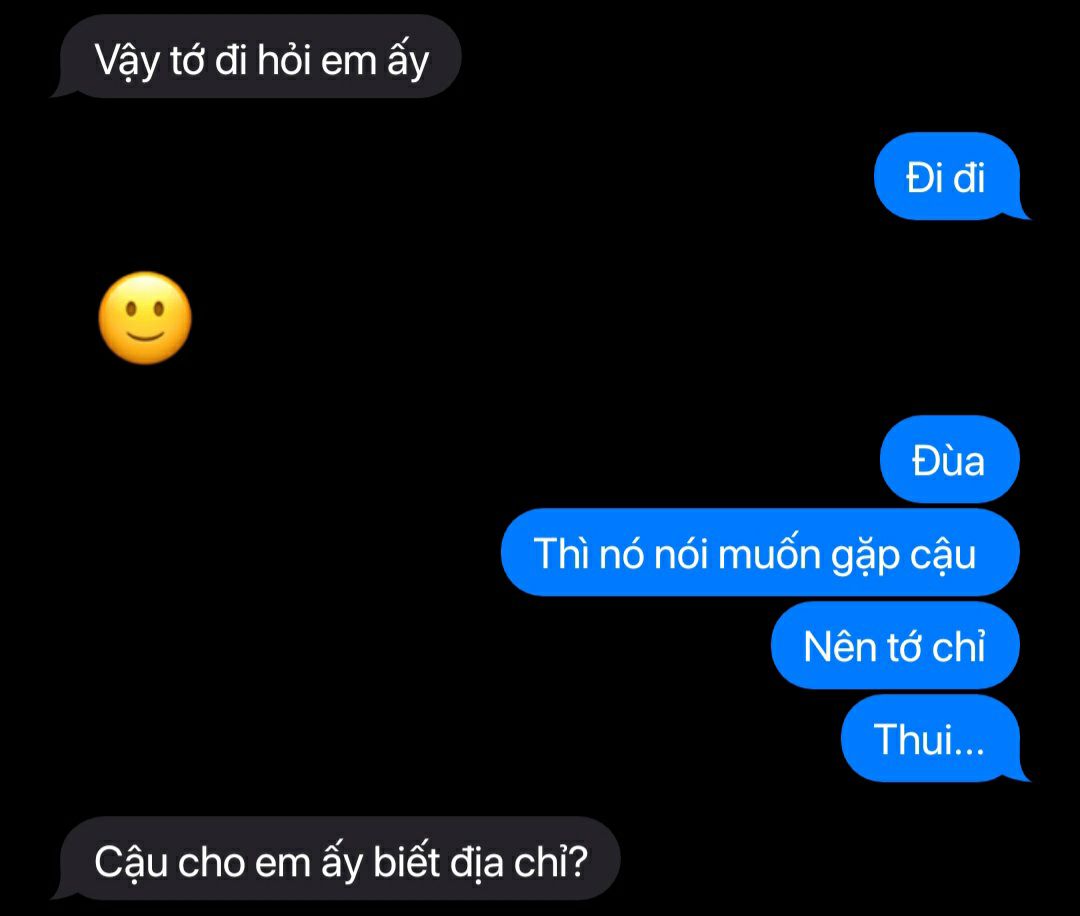This screenshot has height=916, width=1080.
Task: Click the word "ấy" in the top gray bubble
Action: (408, 62)
